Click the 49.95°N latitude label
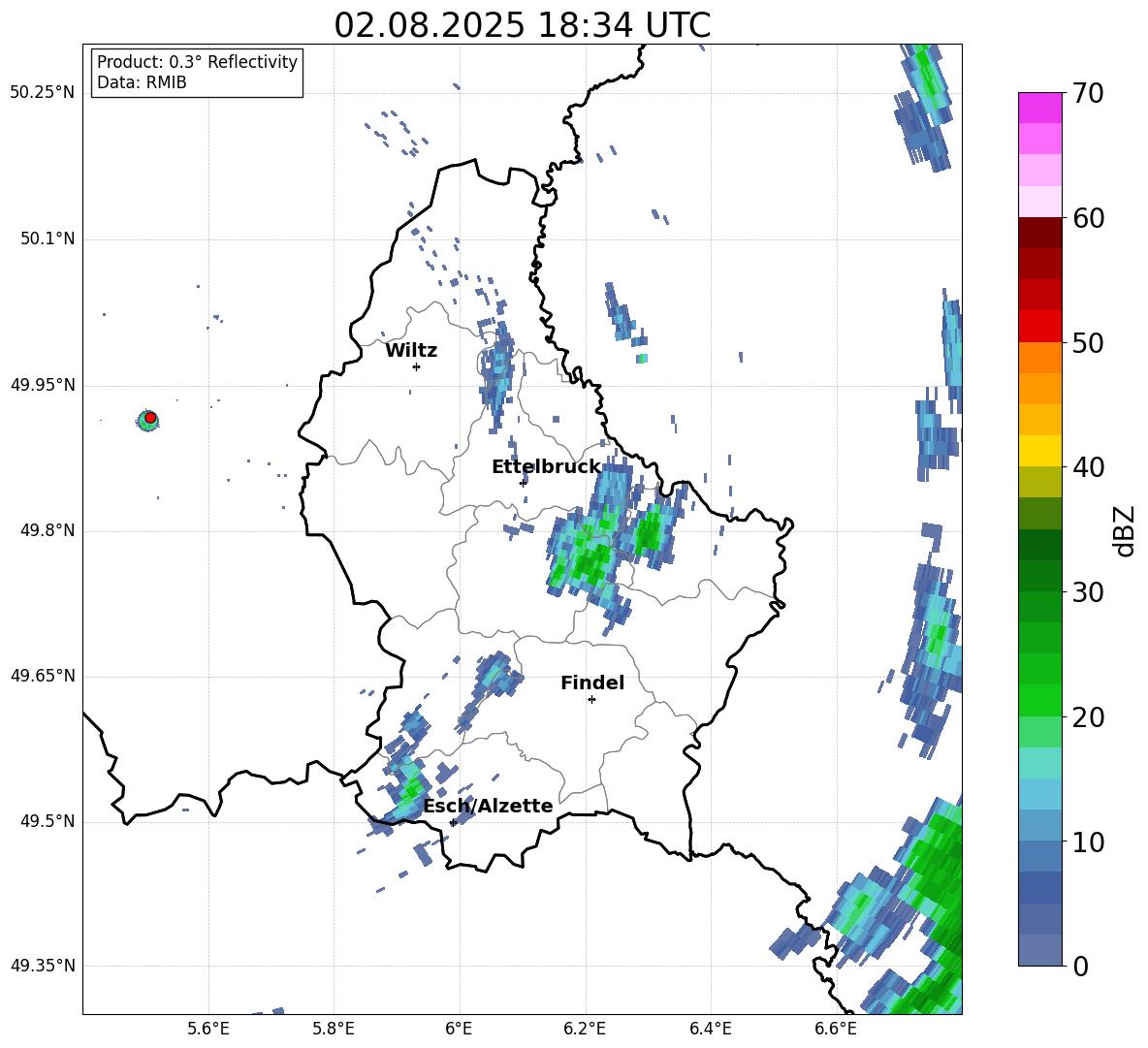This screenshot has width=1148, height=1048. (x=42, y=385)
